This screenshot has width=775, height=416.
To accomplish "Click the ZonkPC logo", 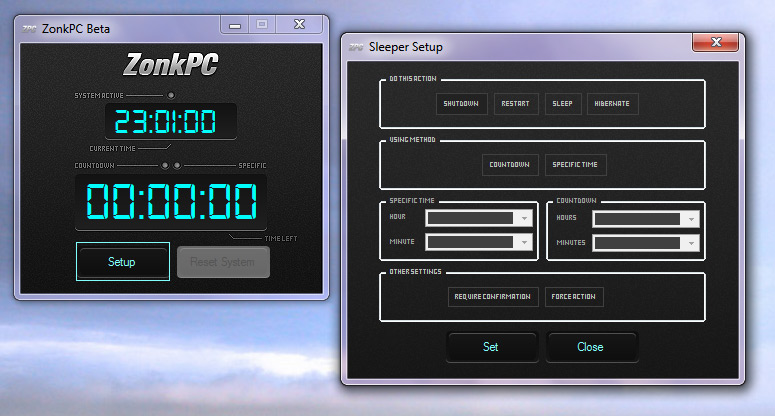I will pyautogui.click(x=171, y=65).
